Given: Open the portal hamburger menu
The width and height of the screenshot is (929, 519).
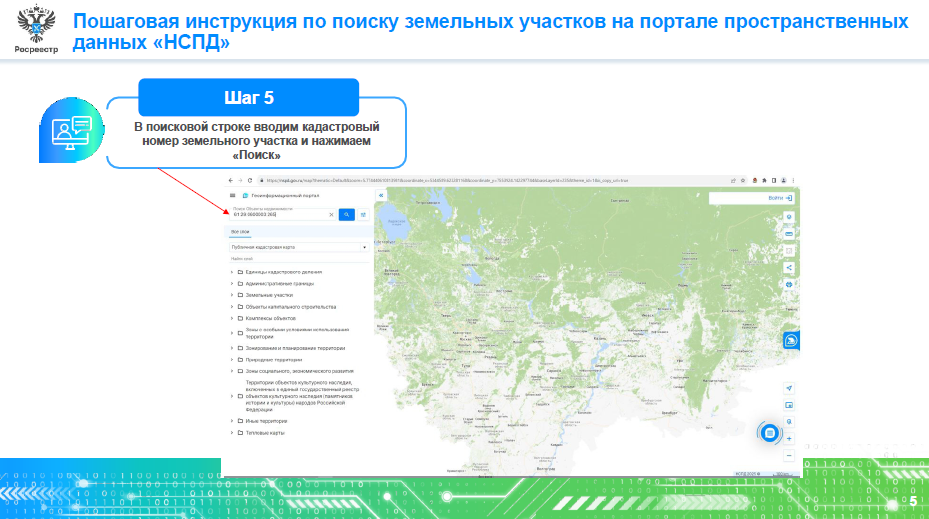Looking at the screenshot, I should (232, 195).
